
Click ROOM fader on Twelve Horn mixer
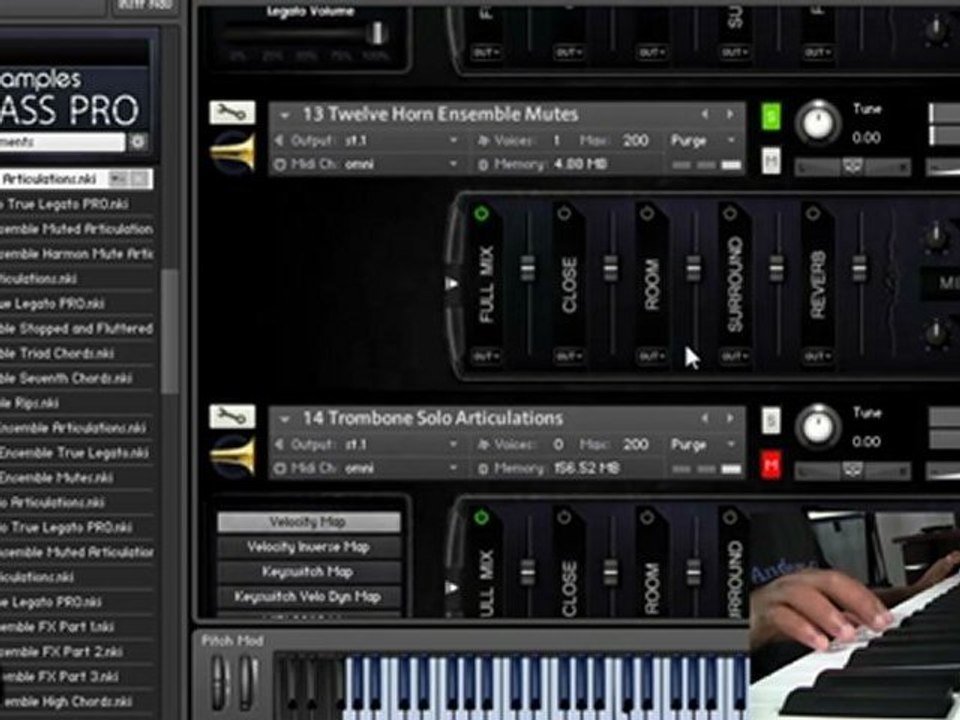point(693,269)
